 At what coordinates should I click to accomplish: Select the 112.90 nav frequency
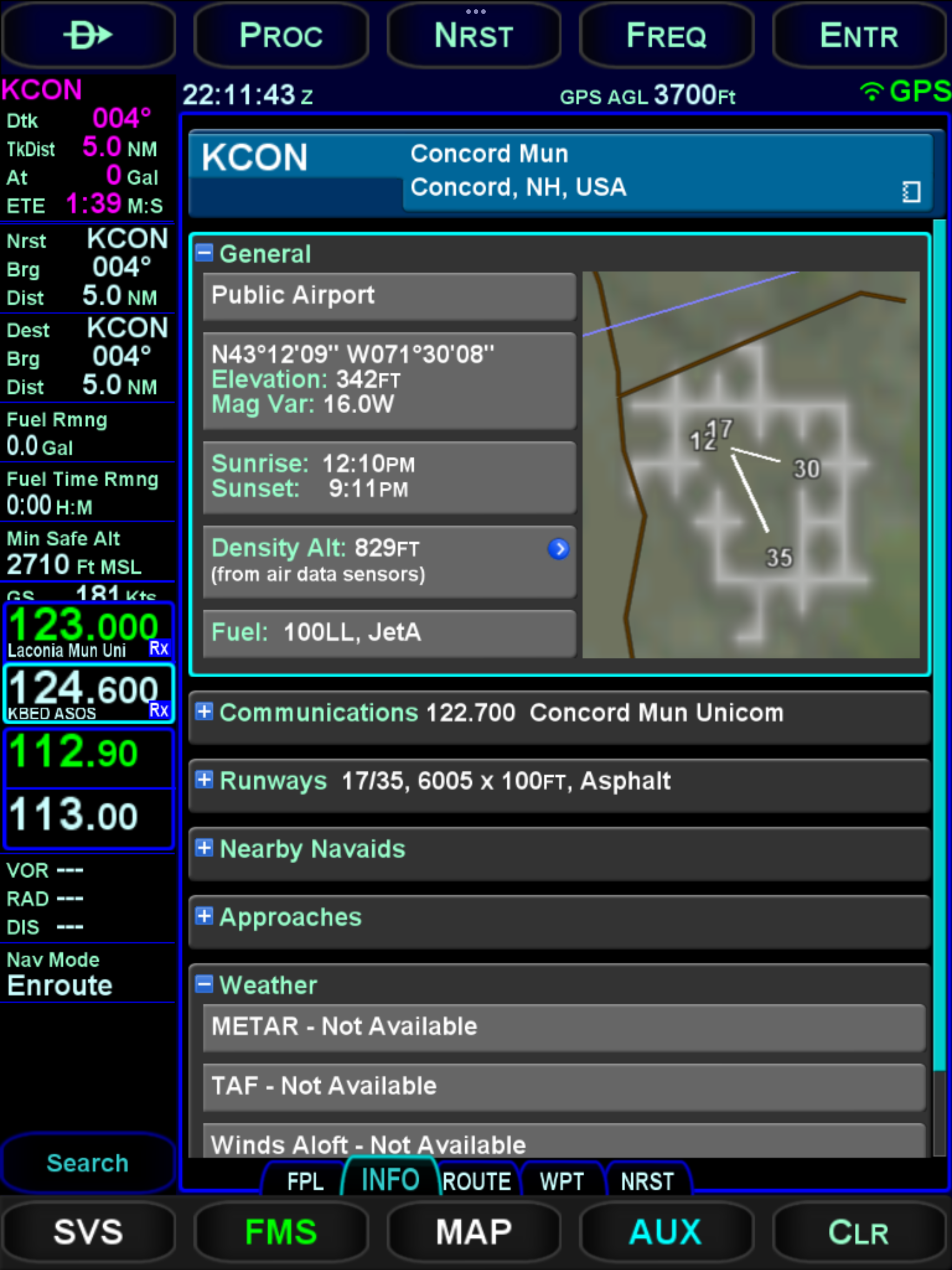tap(88, 757)
